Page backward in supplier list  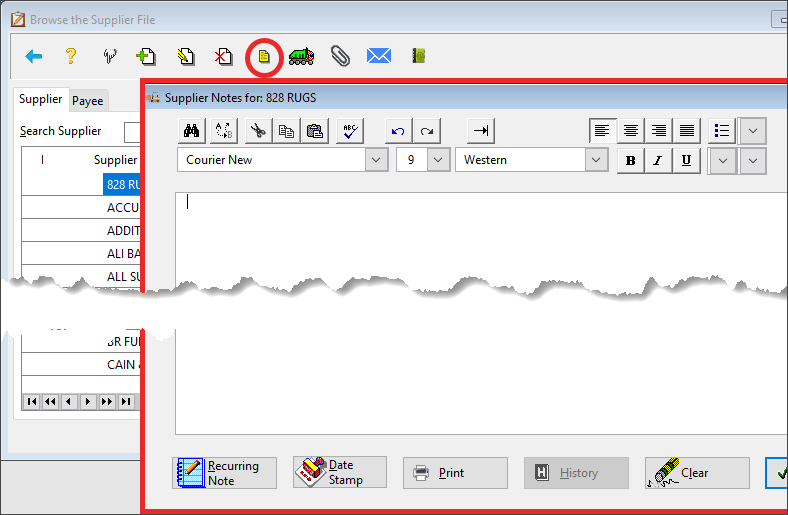pos(50,401)
